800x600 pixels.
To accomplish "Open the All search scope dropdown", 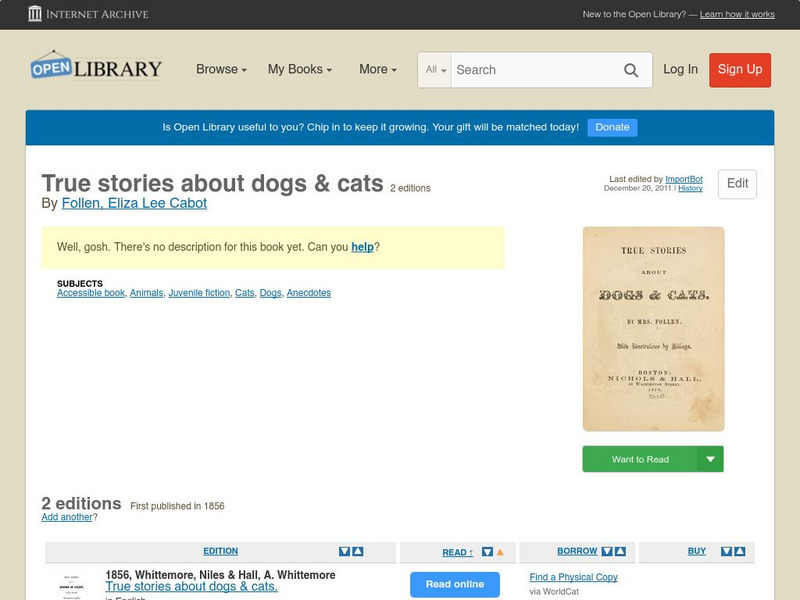I will [435, 70].
